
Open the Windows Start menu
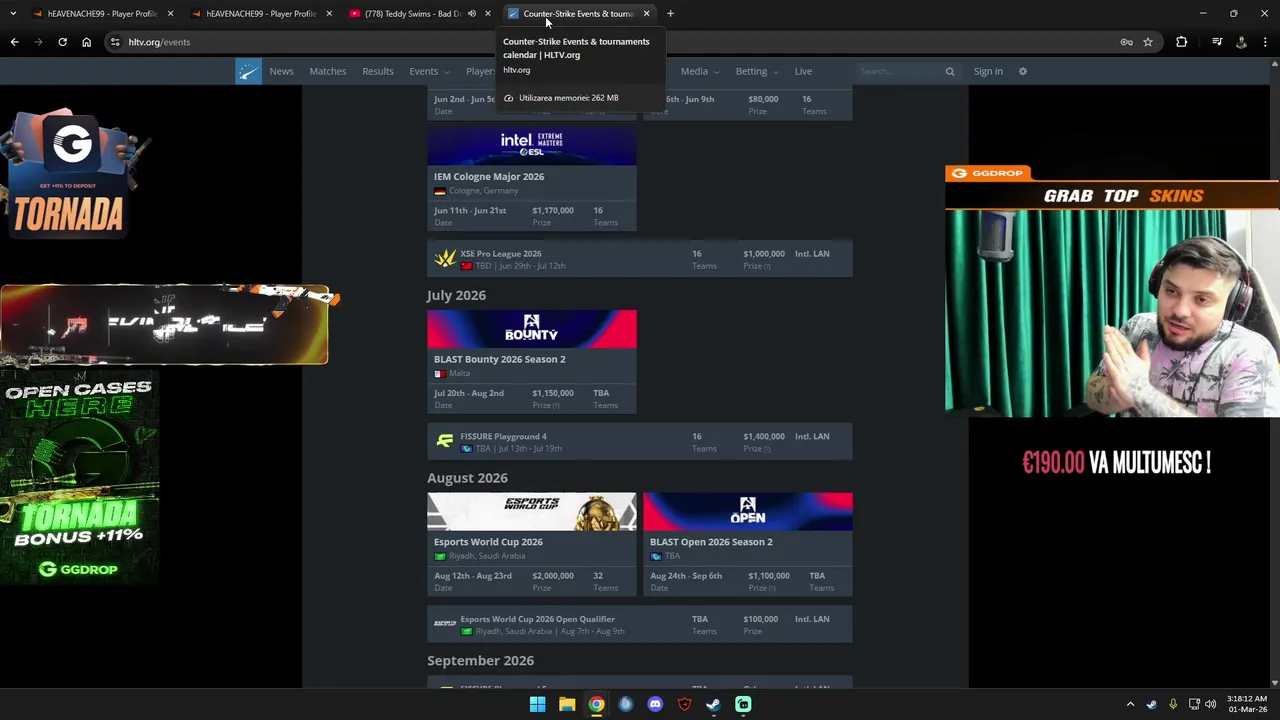537,704
